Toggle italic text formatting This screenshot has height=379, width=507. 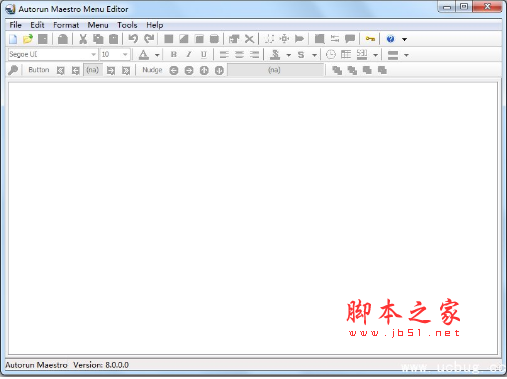(189, 54)
